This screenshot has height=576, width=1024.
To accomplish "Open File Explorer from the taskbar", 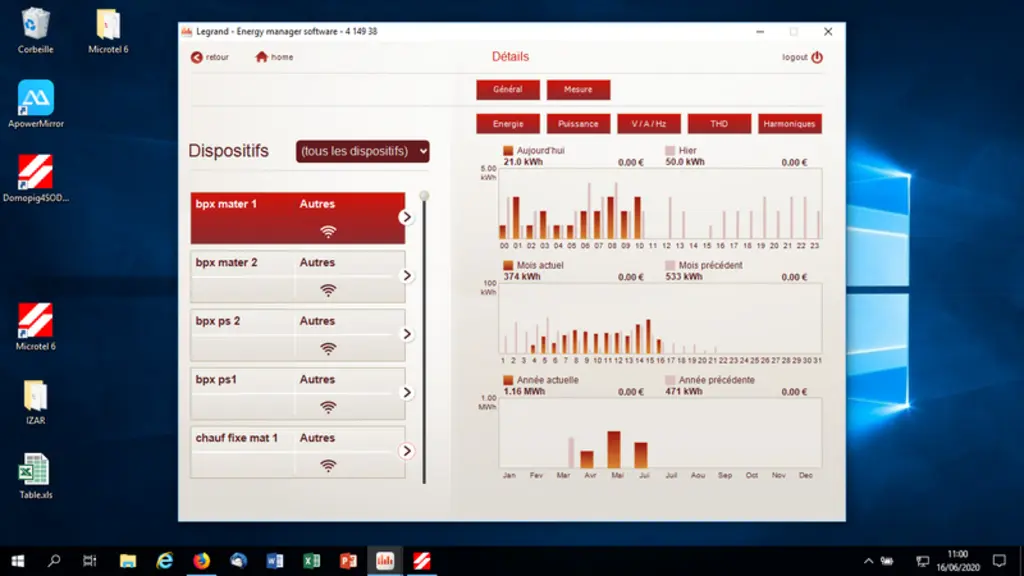I will 128,561.
